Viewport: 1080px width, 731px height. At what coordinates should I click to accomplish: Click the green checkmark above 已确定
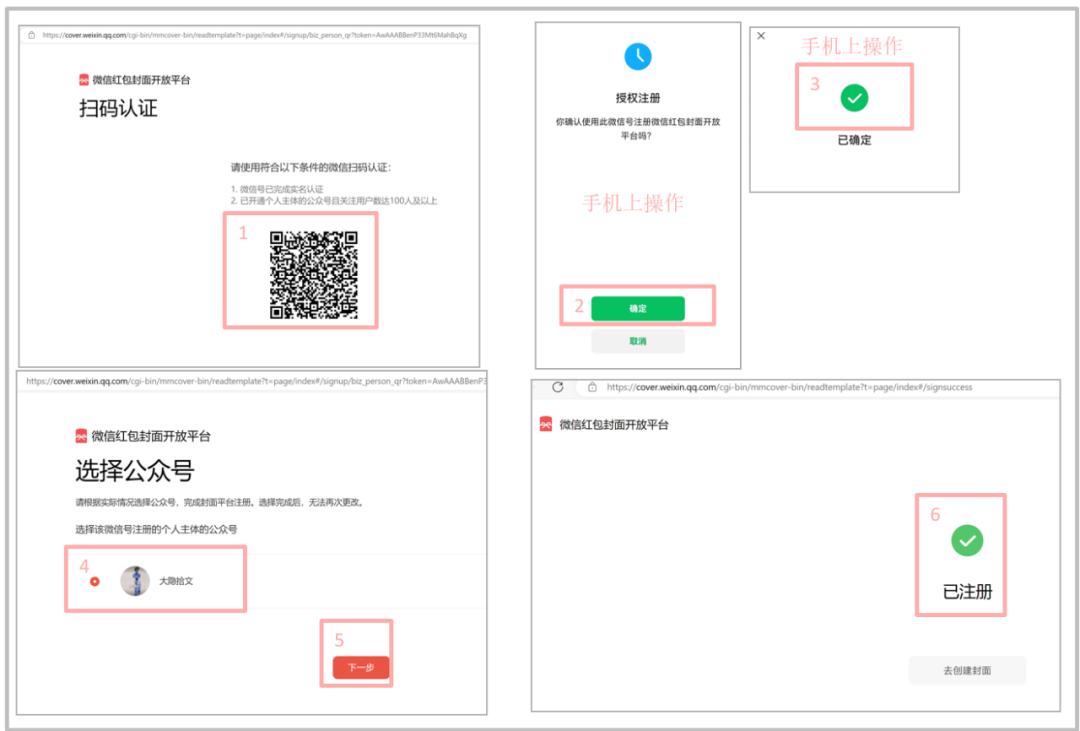click(x=854, y=98)
